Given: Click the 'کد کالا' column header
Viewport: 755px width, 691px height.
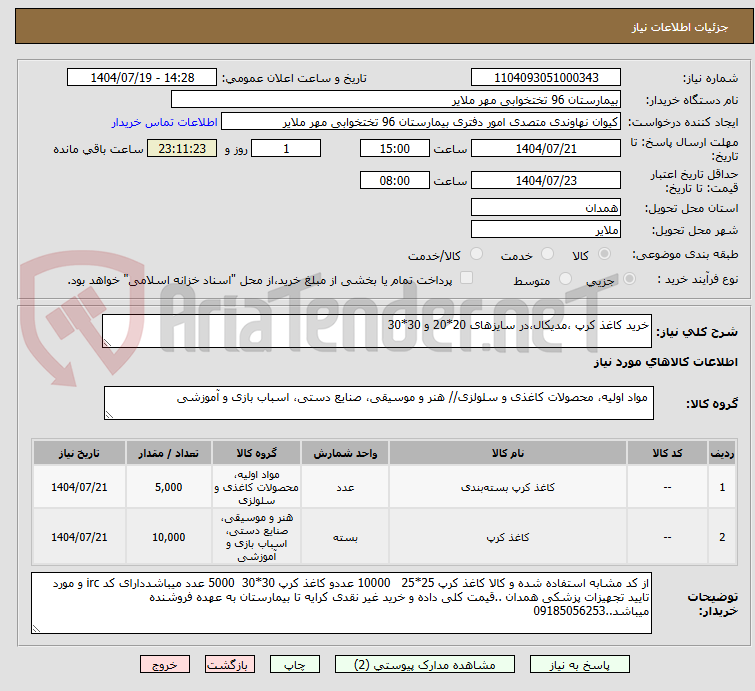Looking at the screenshot, I should [667, 453].
